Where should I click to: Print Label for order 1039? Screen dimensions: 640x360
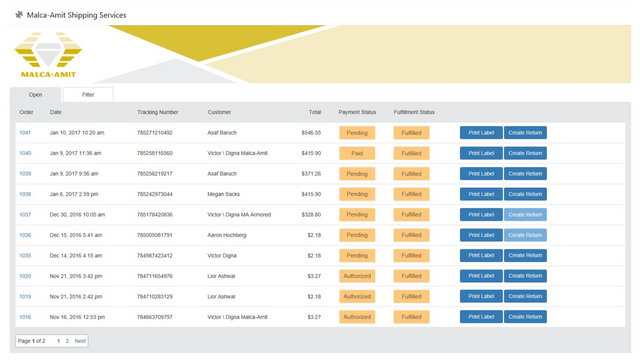coord(481,173)
